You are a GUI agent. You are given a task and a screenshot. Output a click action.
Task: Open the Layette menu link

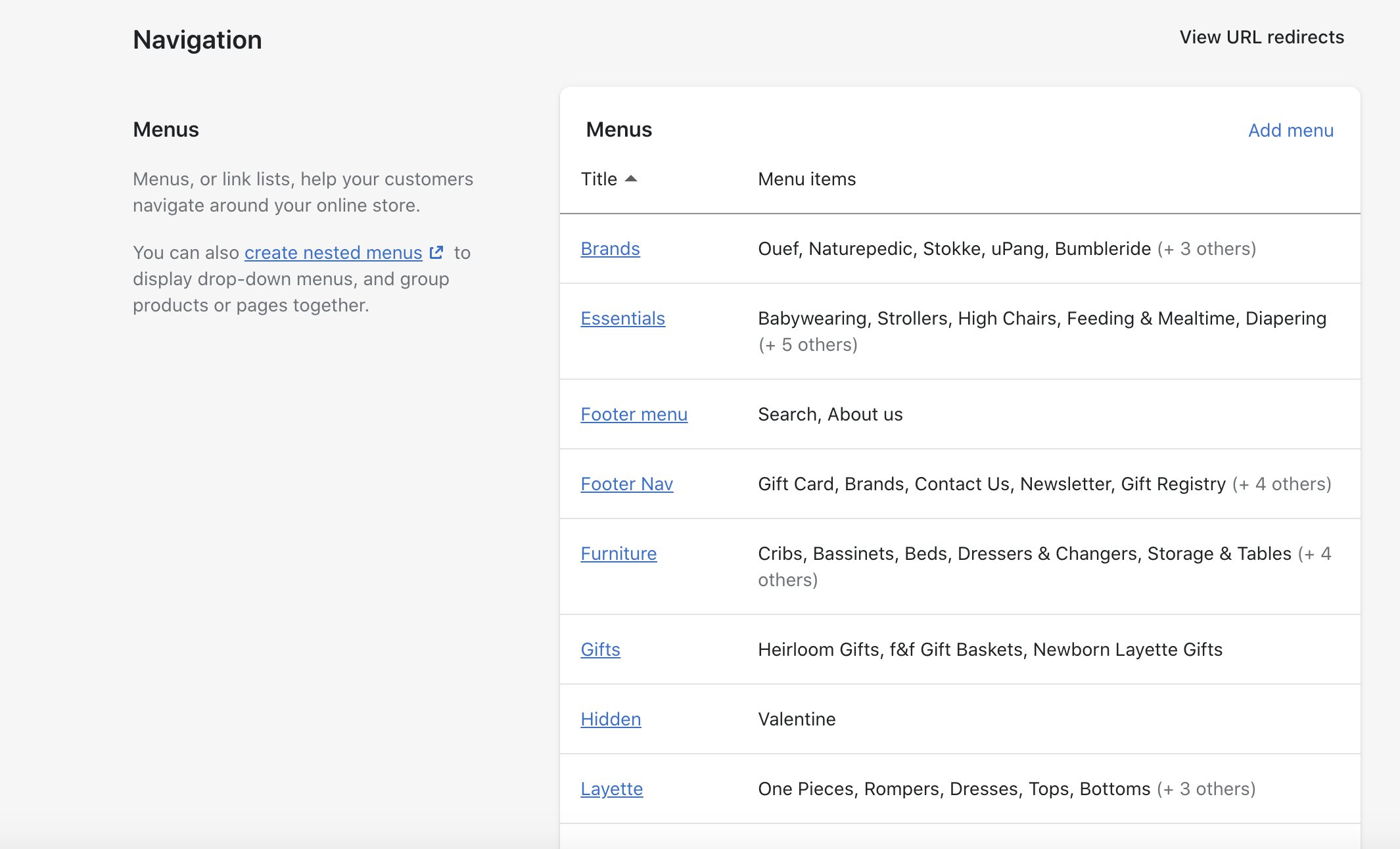pos(611,789)
